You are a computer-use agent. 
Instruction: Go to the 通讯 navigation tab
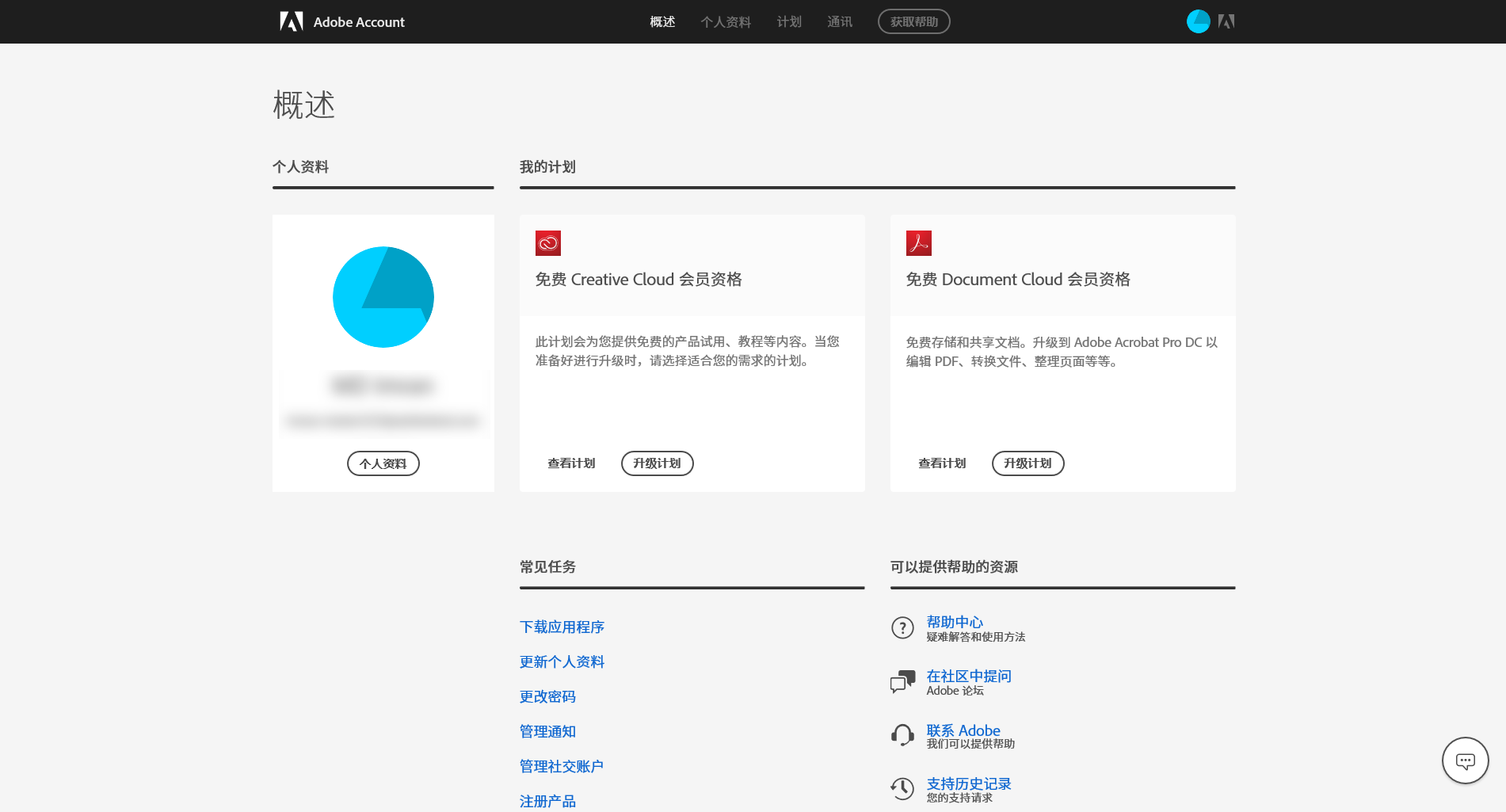click(840, 21)
